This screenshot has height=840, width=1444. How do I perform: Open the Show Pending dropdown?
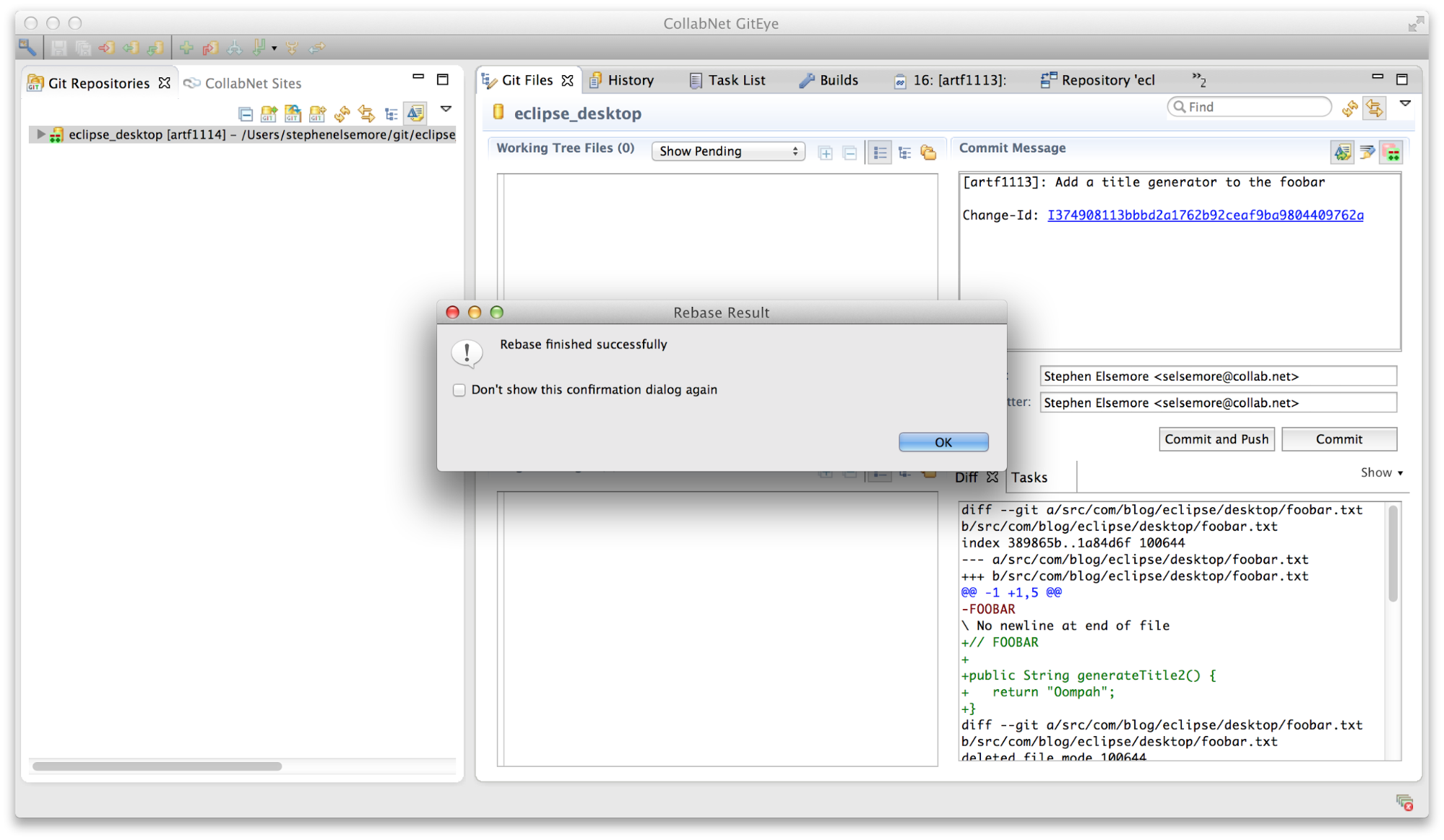727,151
